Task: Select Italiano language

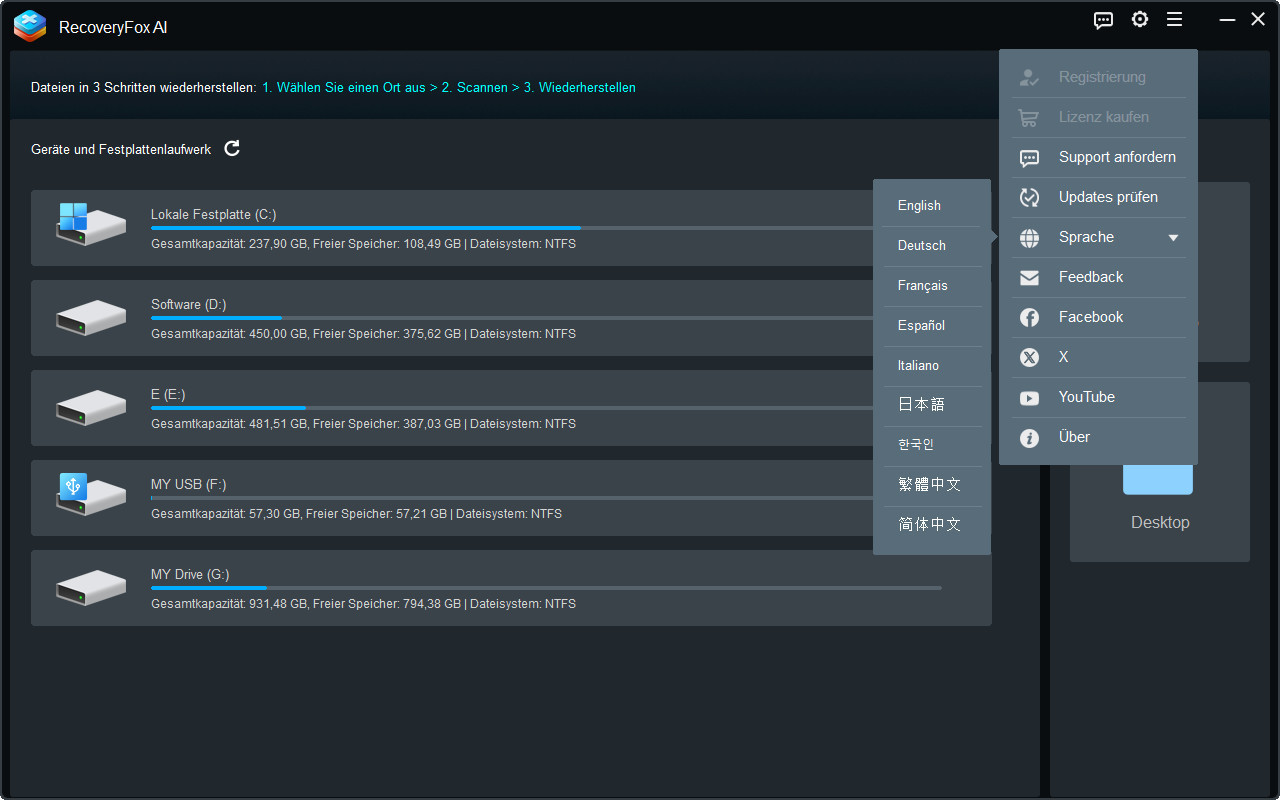Action: (931, 365)
